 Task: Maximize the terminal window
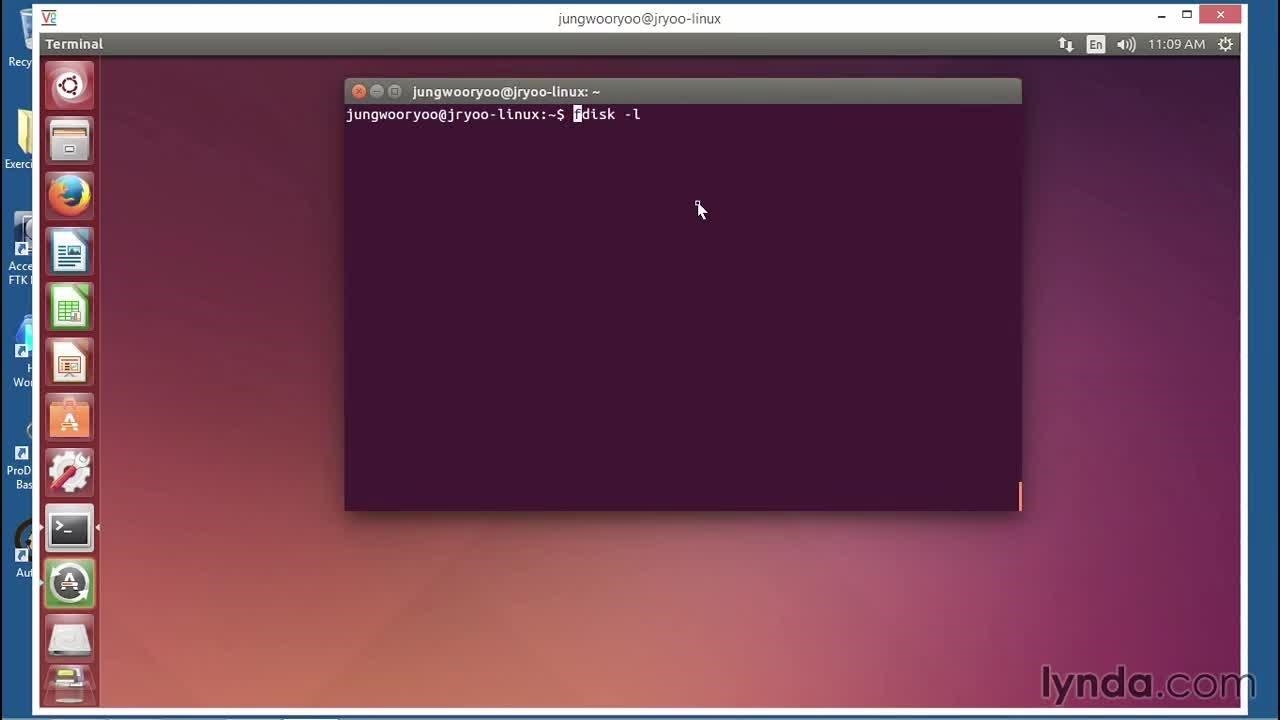pos(395,91)
